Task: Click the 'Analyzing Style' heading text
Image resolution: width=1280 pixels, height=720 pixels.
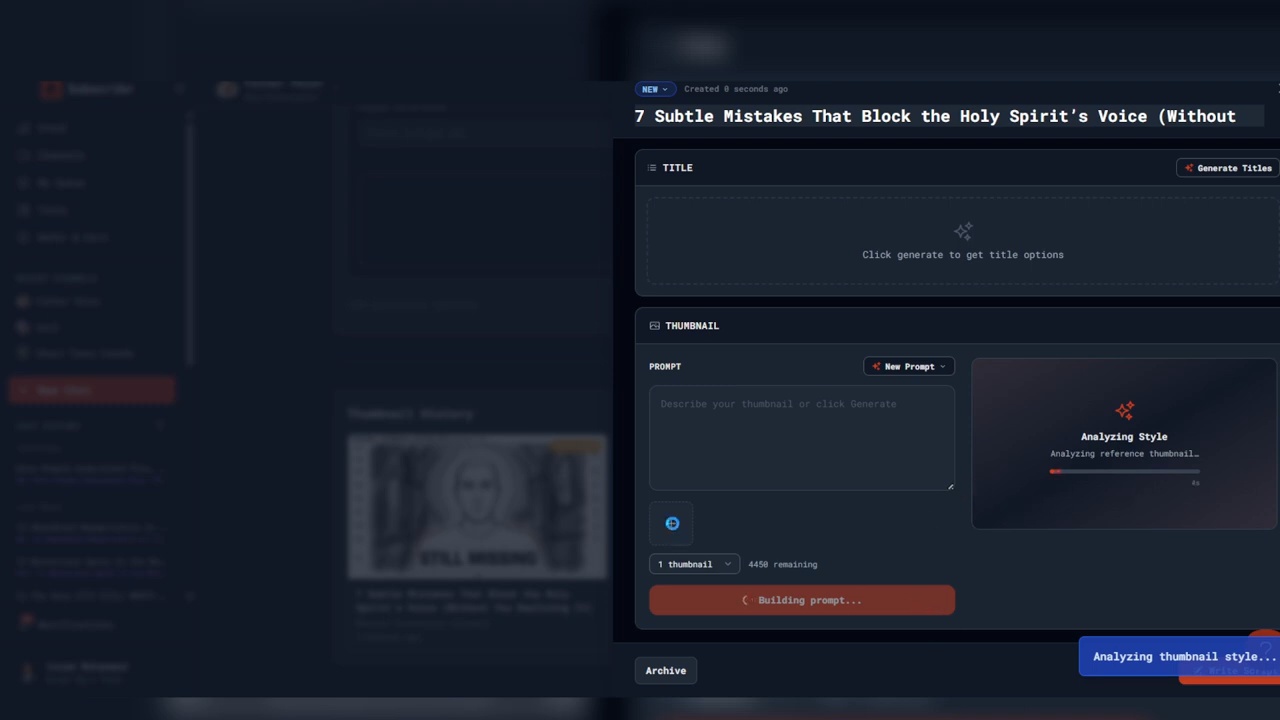Action: [1124, 436]
